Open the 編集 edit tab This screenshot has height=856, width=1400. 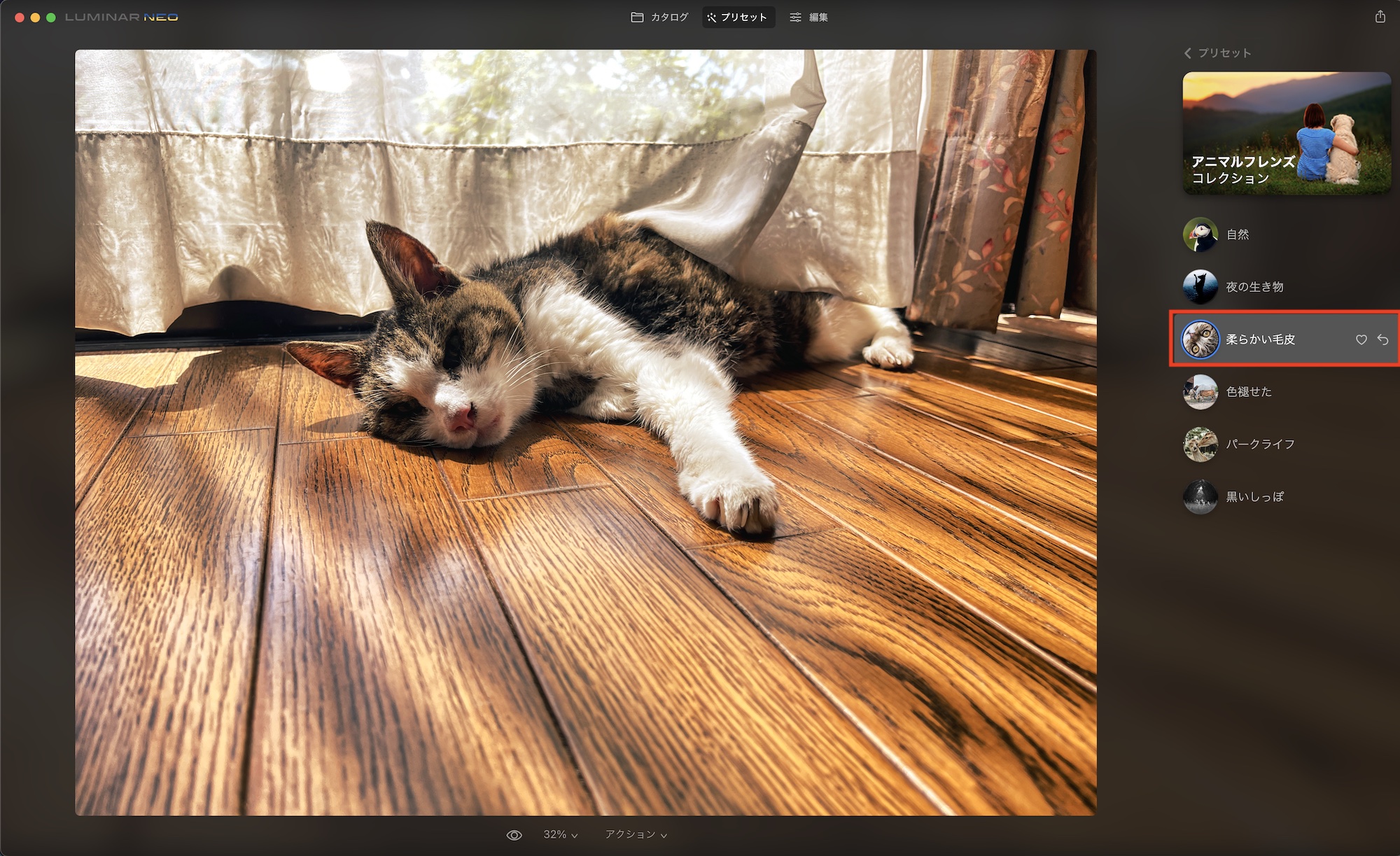point(808,17)
